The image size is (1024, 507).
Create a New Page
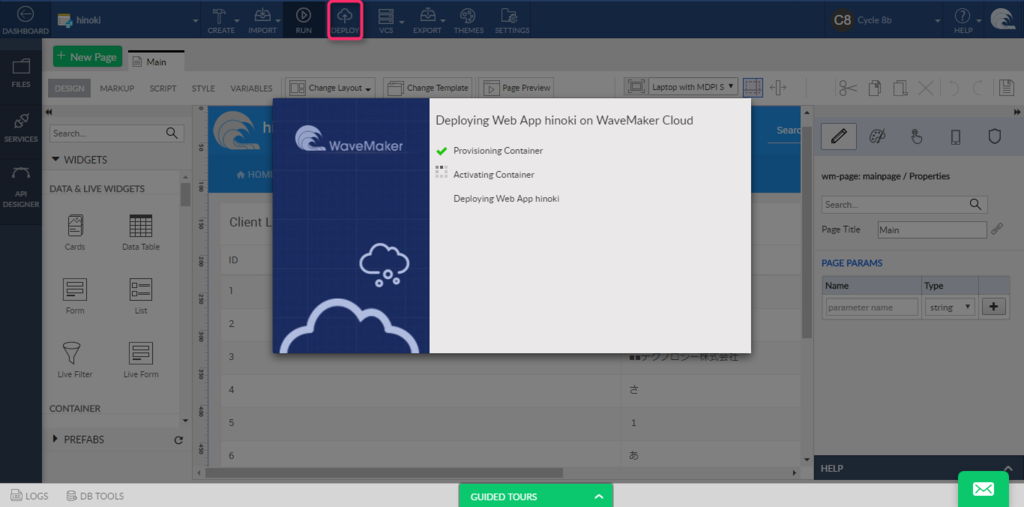point(88,57)
